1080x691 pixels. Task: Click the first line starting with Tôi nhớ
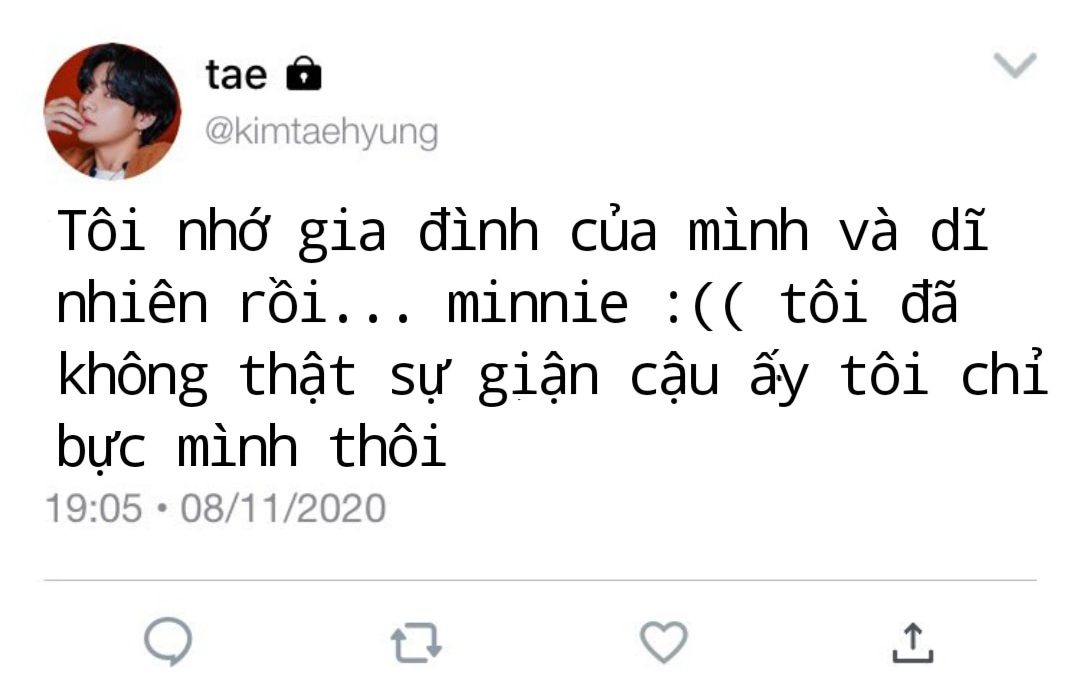tap(522, 229)
